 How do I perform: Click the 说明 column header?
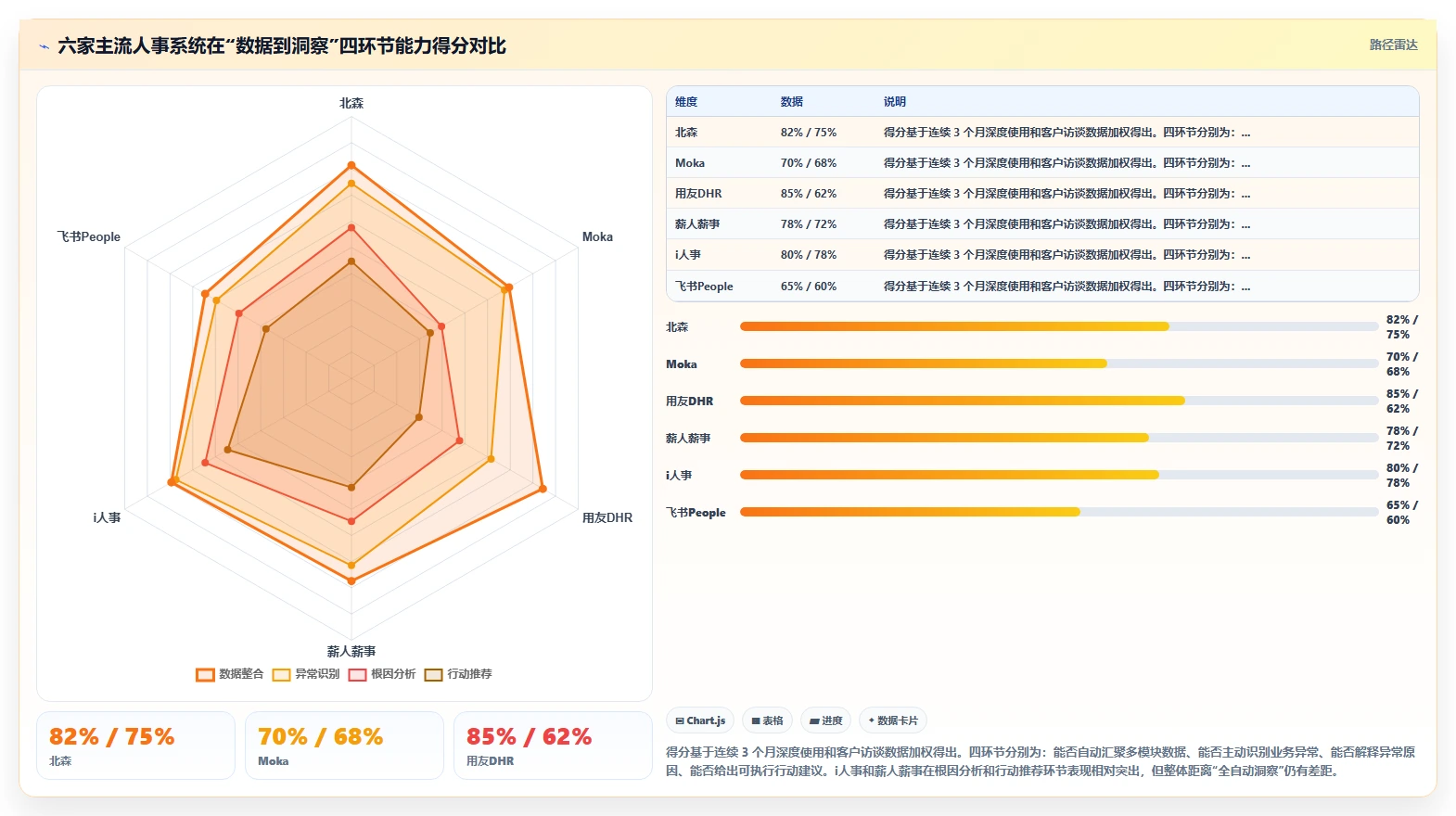pyautogui.click(x=894, y=102)
